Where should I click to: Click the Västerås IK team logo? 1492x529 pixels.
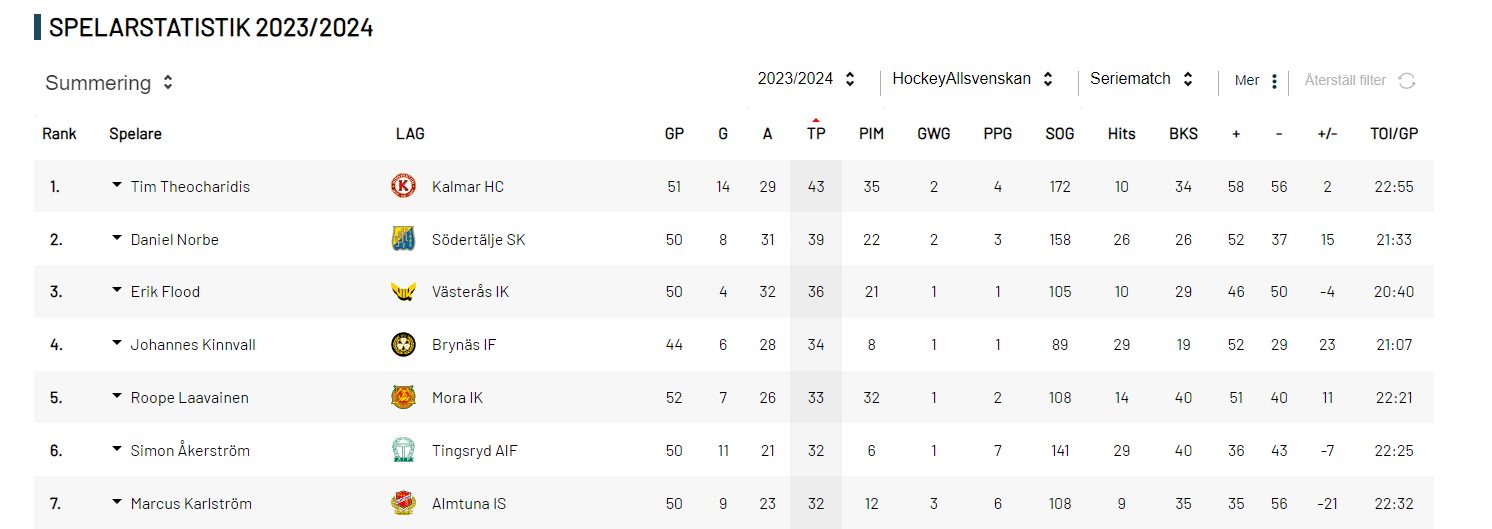point(403,292)
